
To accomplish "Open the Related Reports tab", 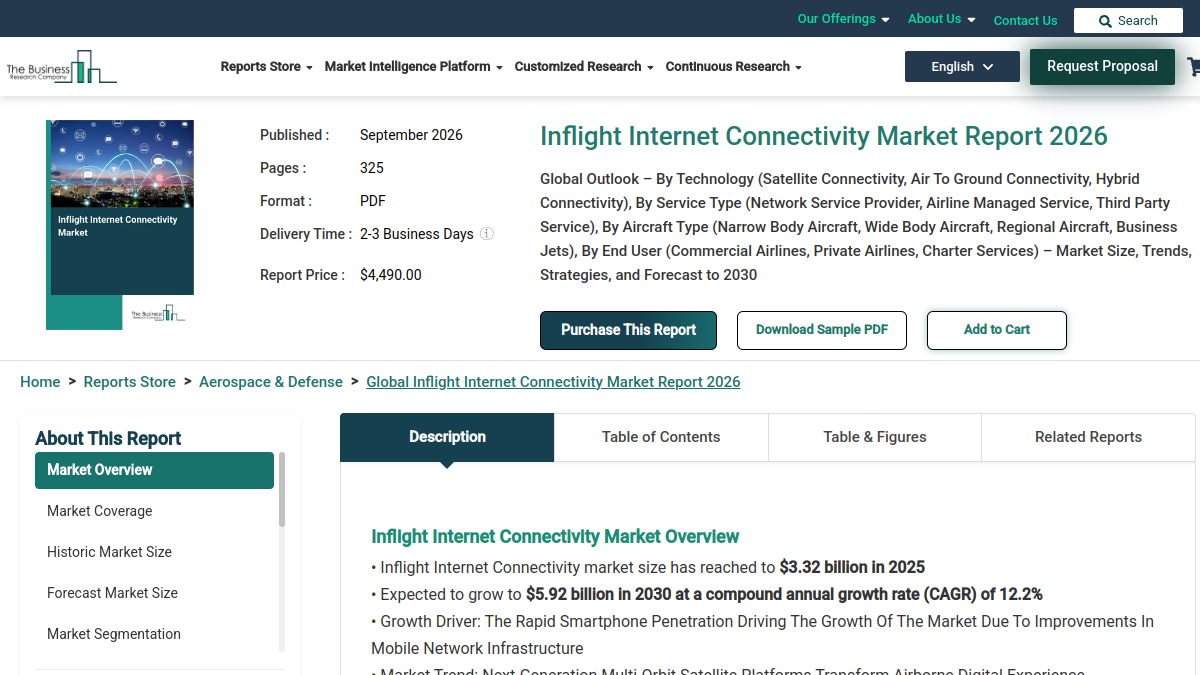I will pos(1088,437).
